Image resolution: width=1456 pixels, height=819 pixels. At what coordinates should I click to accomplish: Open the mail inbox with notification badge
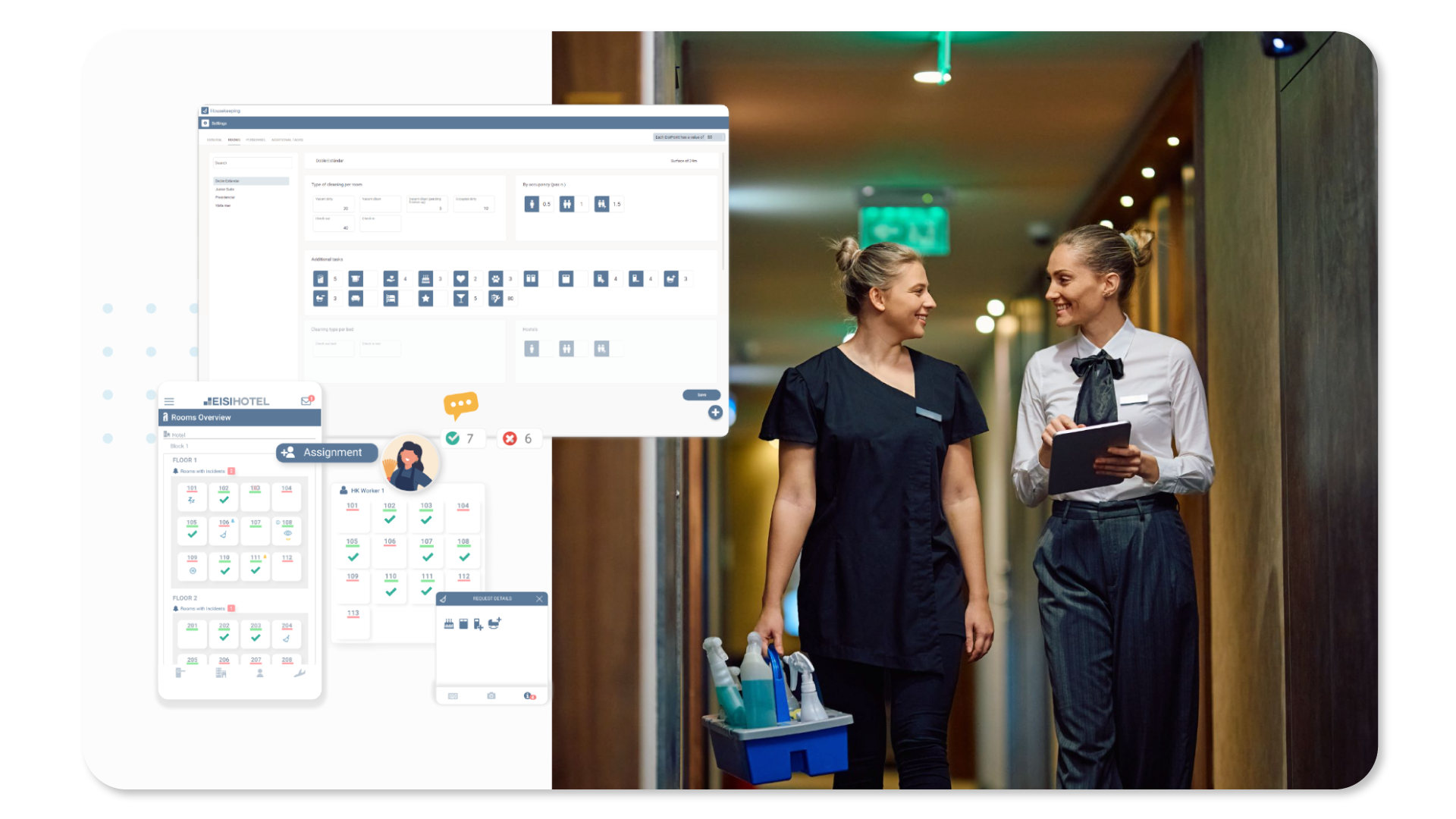306,400
